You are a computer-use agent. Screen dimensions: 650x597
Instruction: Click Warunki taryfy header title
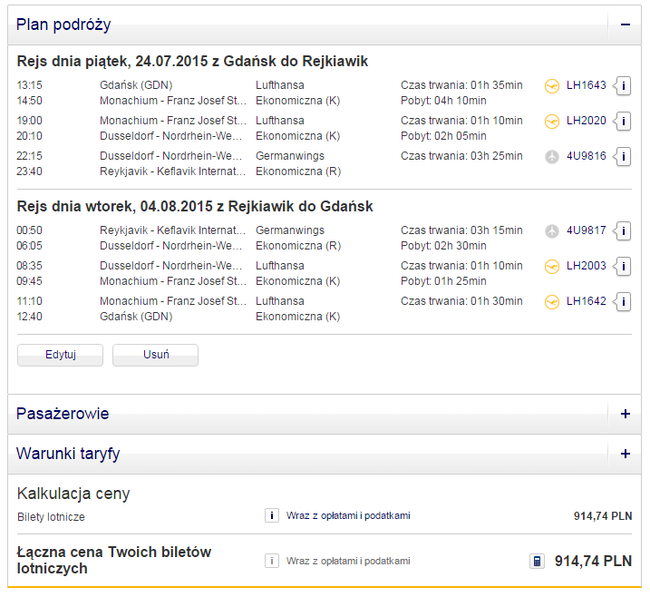coord(68,454)
